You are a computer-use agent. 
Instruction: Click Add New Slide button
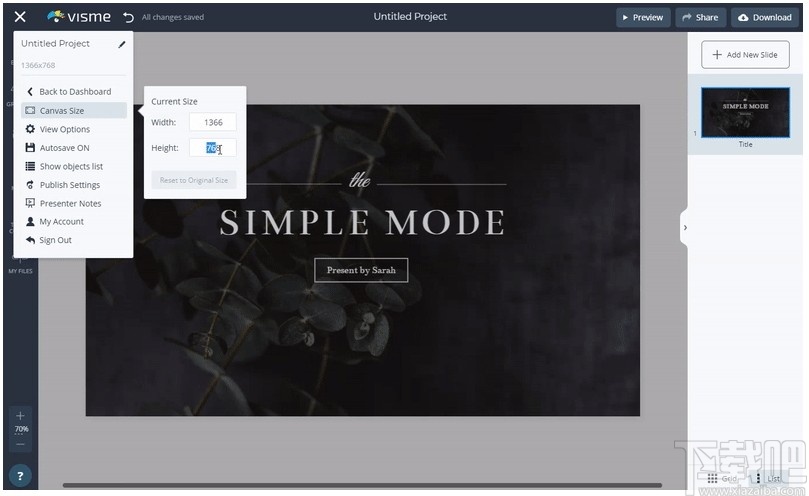745,55
